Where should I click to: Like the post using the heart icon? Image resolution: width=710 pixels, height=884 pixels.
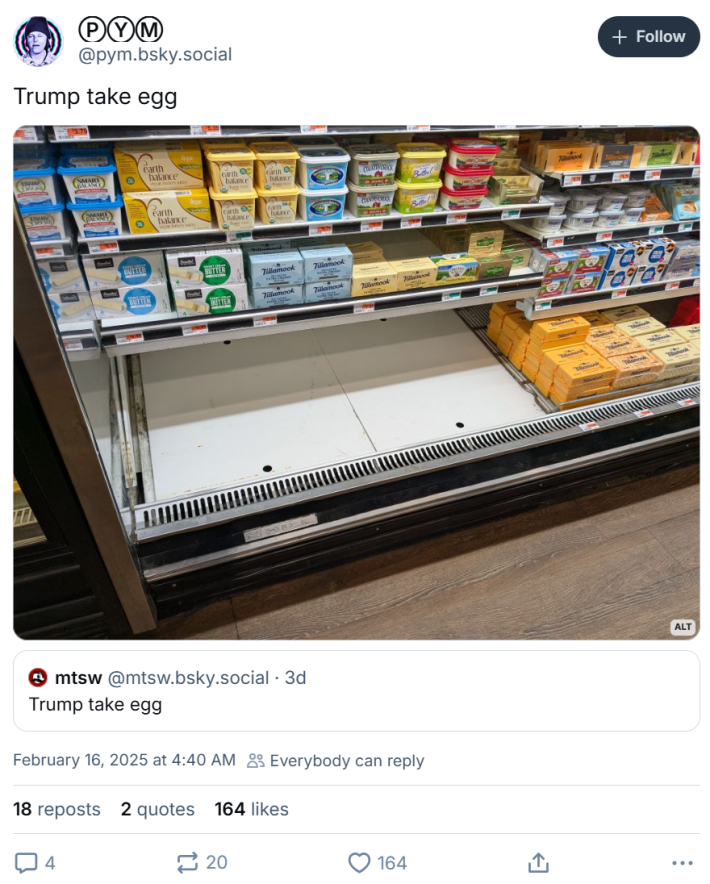tap(359, 861)
